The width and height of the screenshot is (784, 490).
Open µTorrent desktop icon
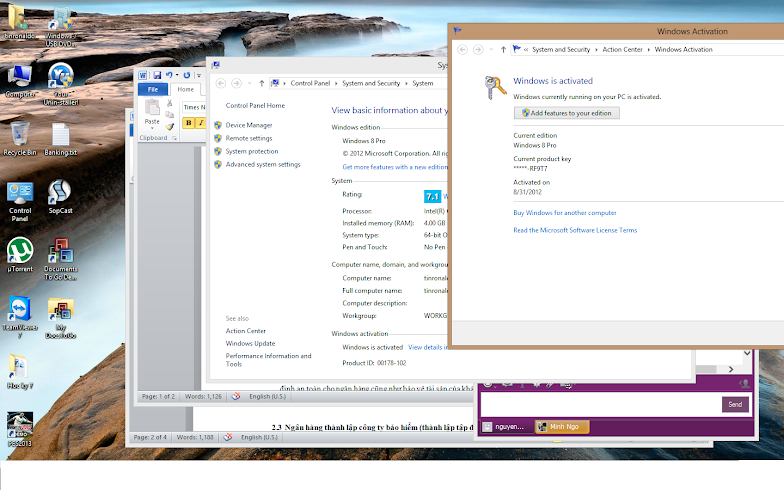click(20, 255)
